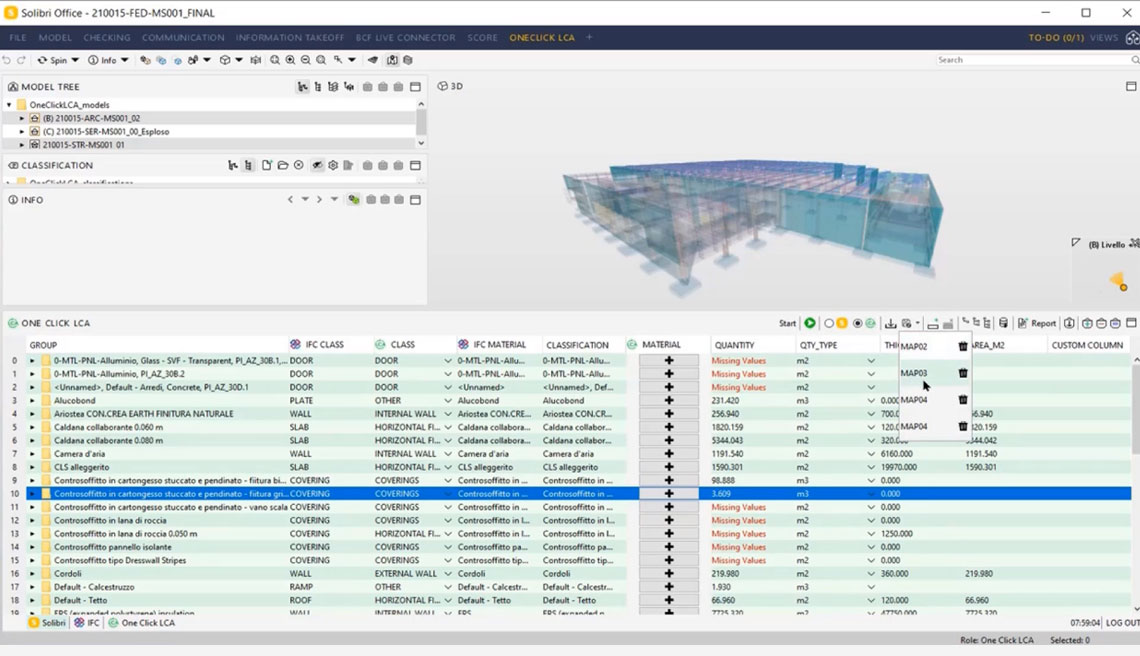The image size is (1140, 656).
Task: Add a new layout tab with plus sign
Action: point(590,37)
